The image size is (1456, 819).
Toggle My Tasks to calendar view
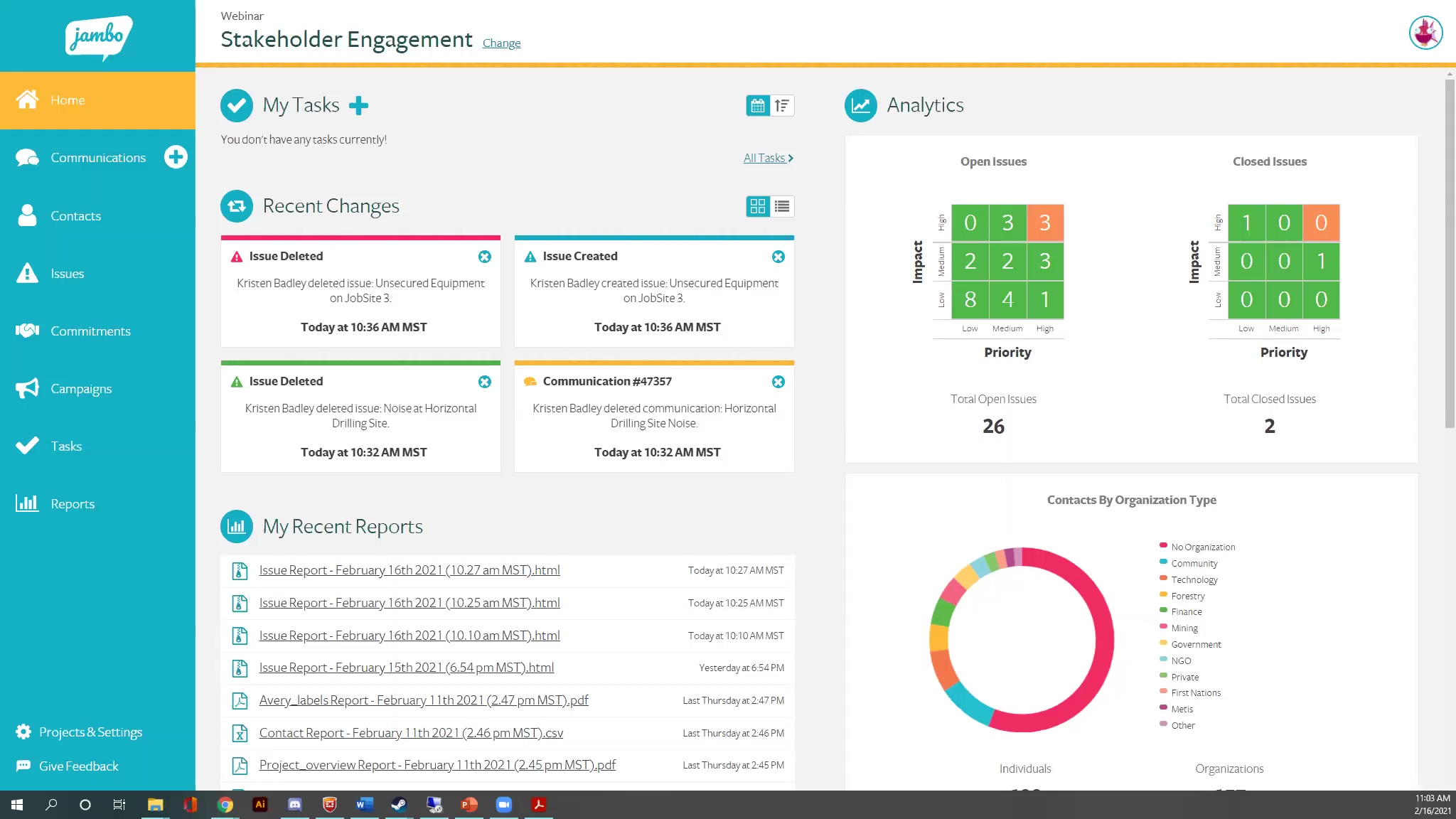click(758, 105)
